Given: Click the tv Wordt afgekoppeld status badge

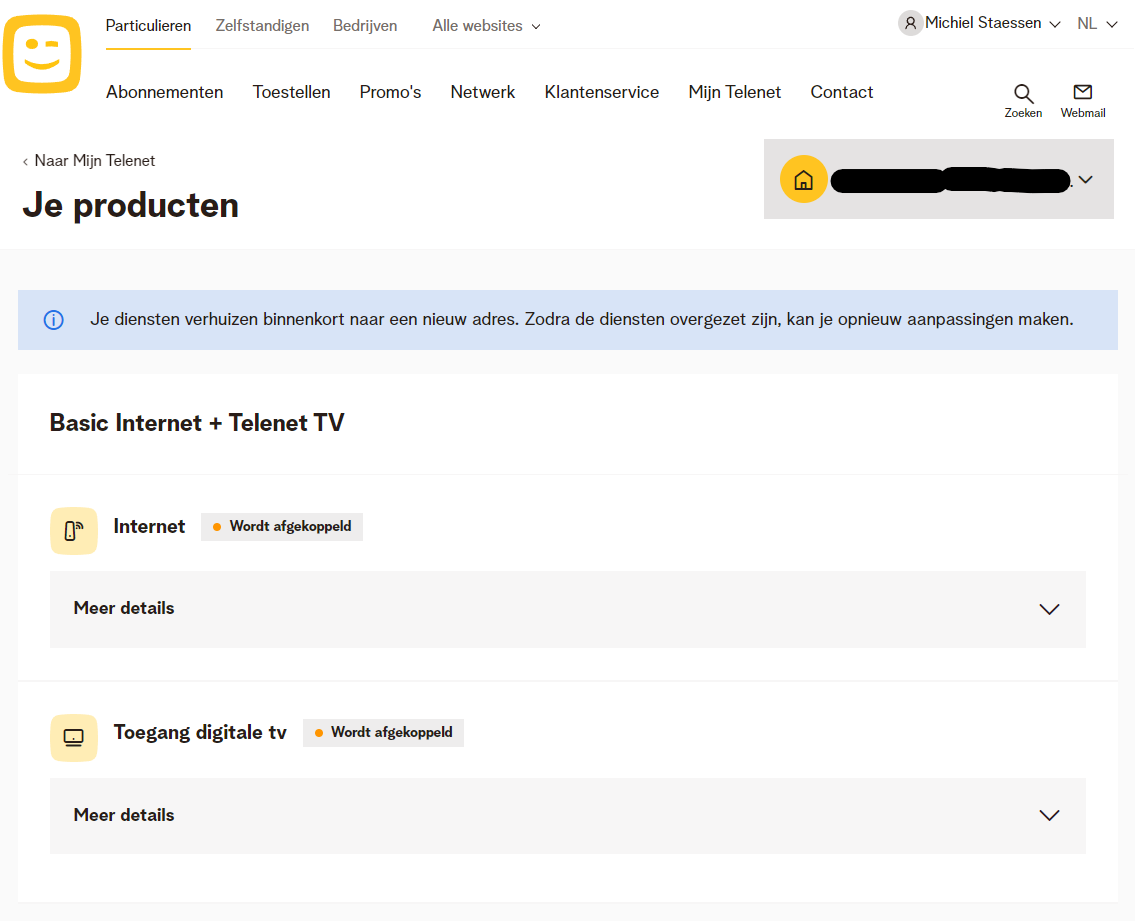Looking at the screenshot, I should (x=383, y=733).
